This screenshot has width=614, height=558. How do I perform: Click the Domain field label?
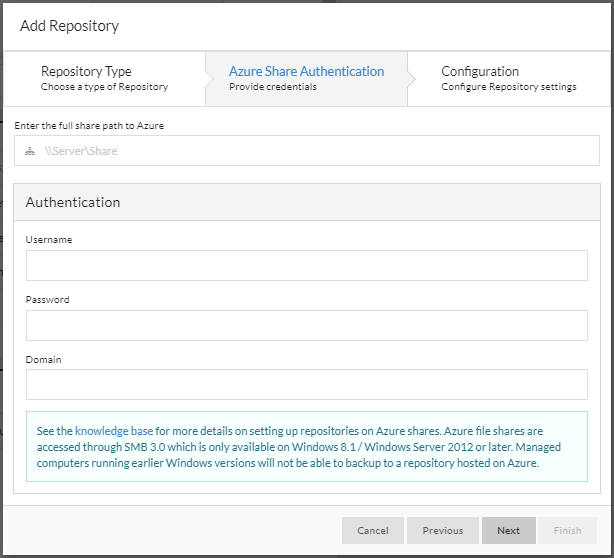coord(44,358)
